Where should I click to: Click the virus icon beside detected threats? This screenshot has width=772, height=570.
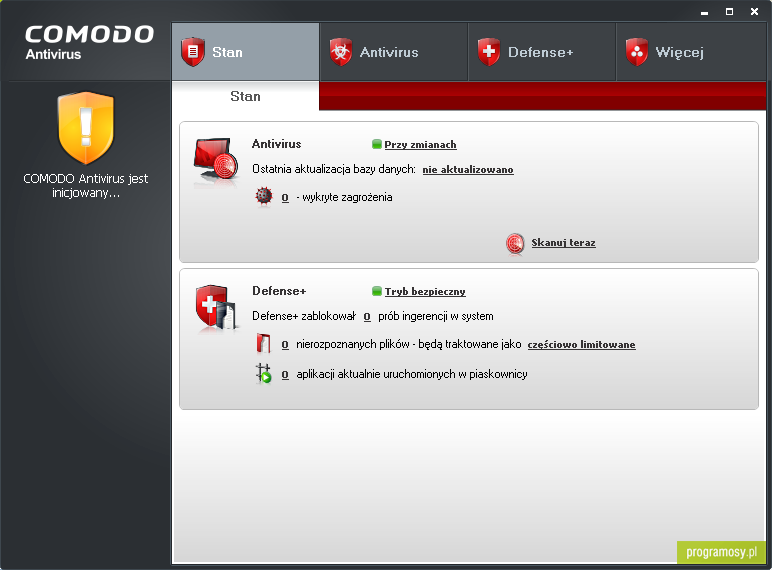coord(264,196)
